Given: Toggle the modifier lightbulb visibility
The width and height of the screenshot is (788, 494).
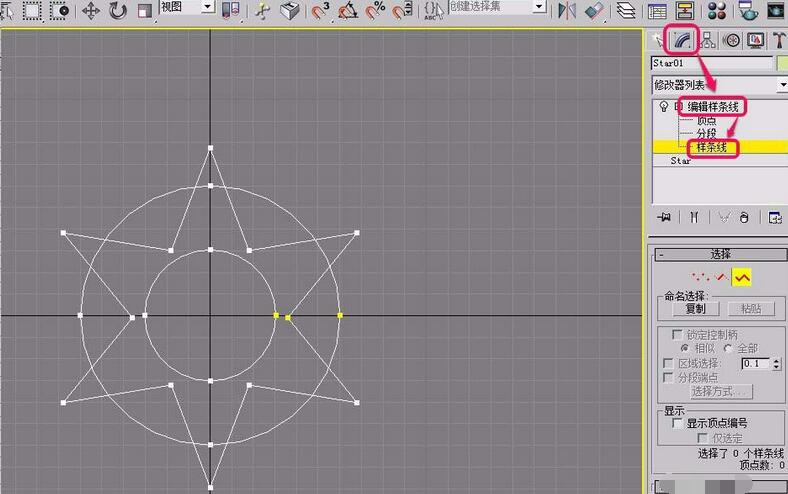Looking at the screenshot, I should click(x=662, y=106).
